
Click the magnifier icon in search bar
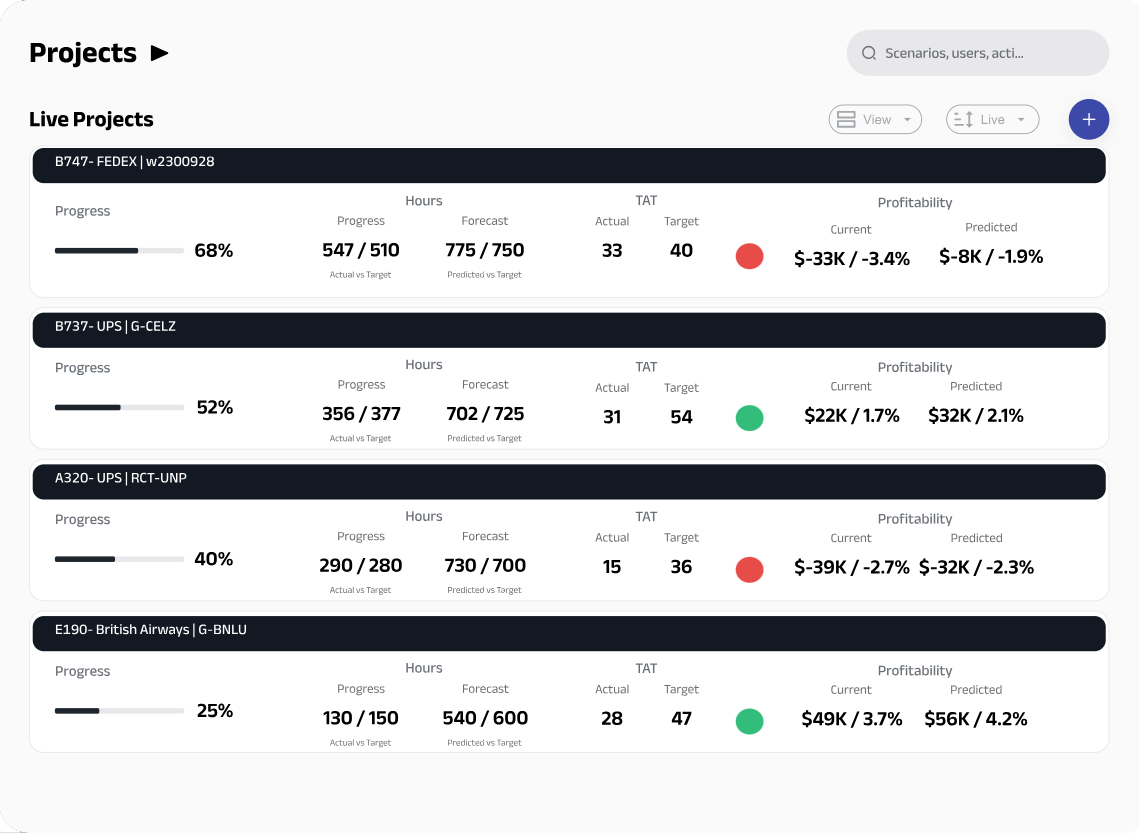pyautogui.click(x=869, y=53)
